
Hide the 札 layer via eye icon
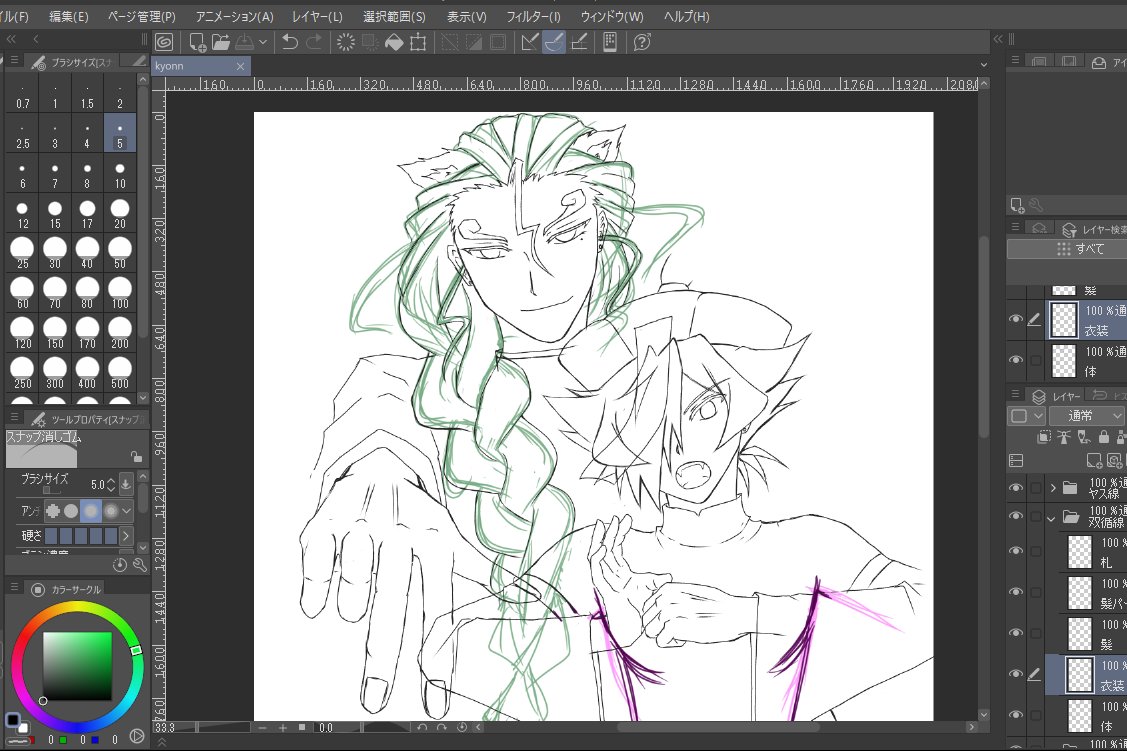click(1016, 551)
